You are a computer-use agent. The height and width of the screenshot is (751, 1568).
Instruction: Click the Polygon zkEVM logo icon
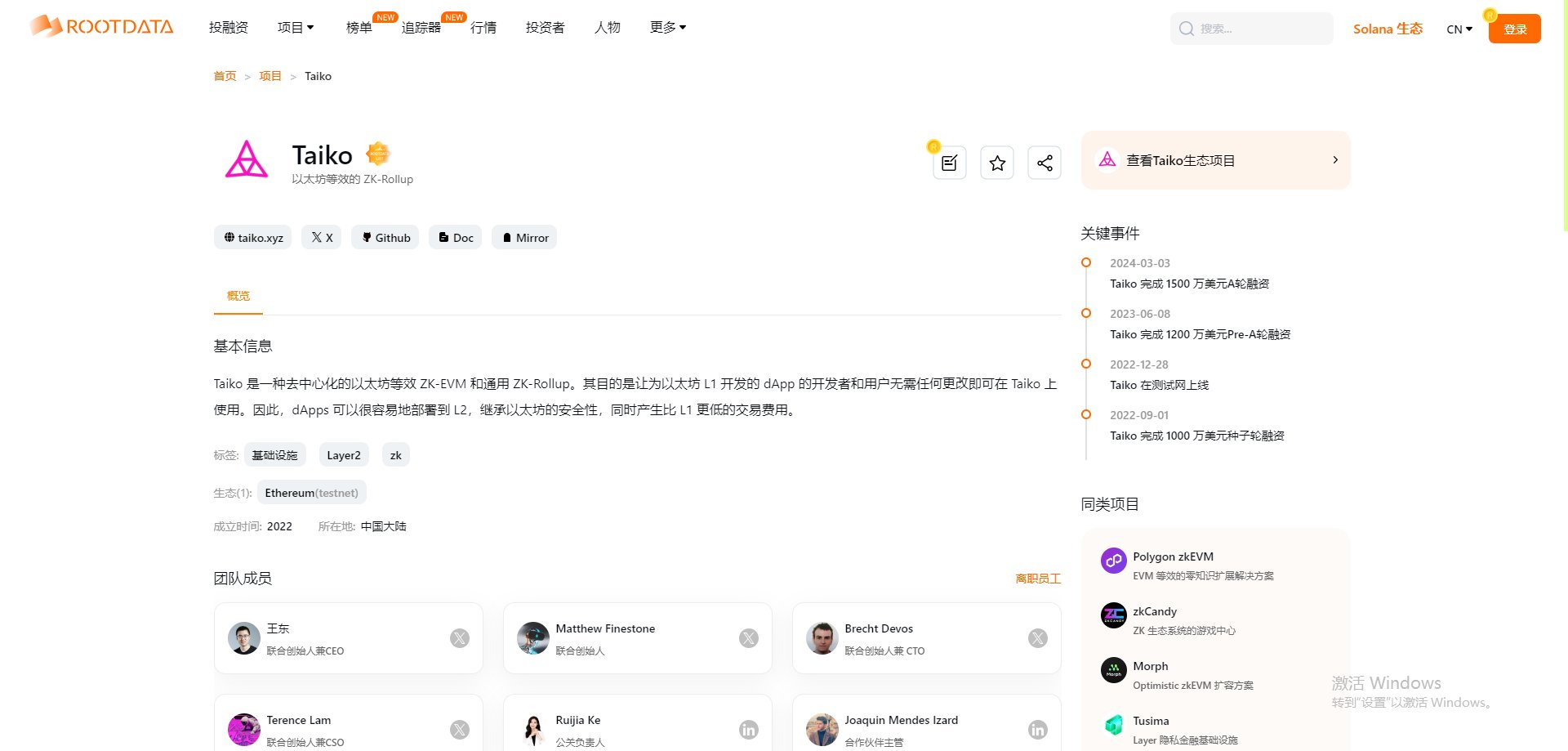pyautogui.click(x=1114, y=561)
